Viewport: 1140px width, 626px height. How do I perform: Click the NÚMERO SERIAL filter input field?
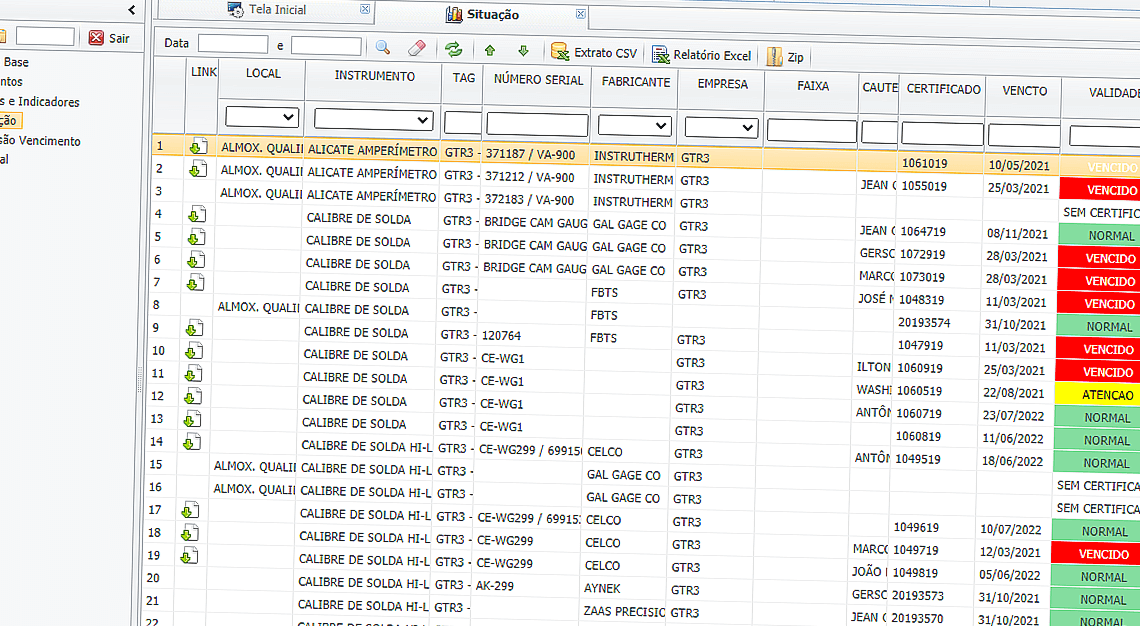pyautogui.click(x=537, y=125)
